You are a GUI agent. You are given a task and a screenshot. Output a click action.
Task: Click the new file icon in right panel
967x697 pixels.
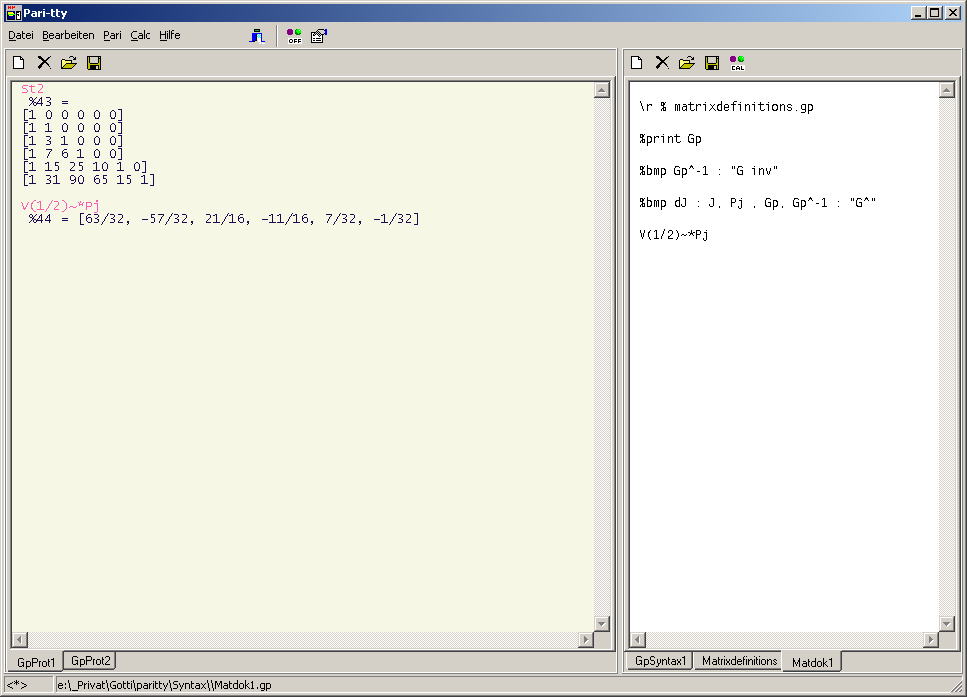coord(636,63)
